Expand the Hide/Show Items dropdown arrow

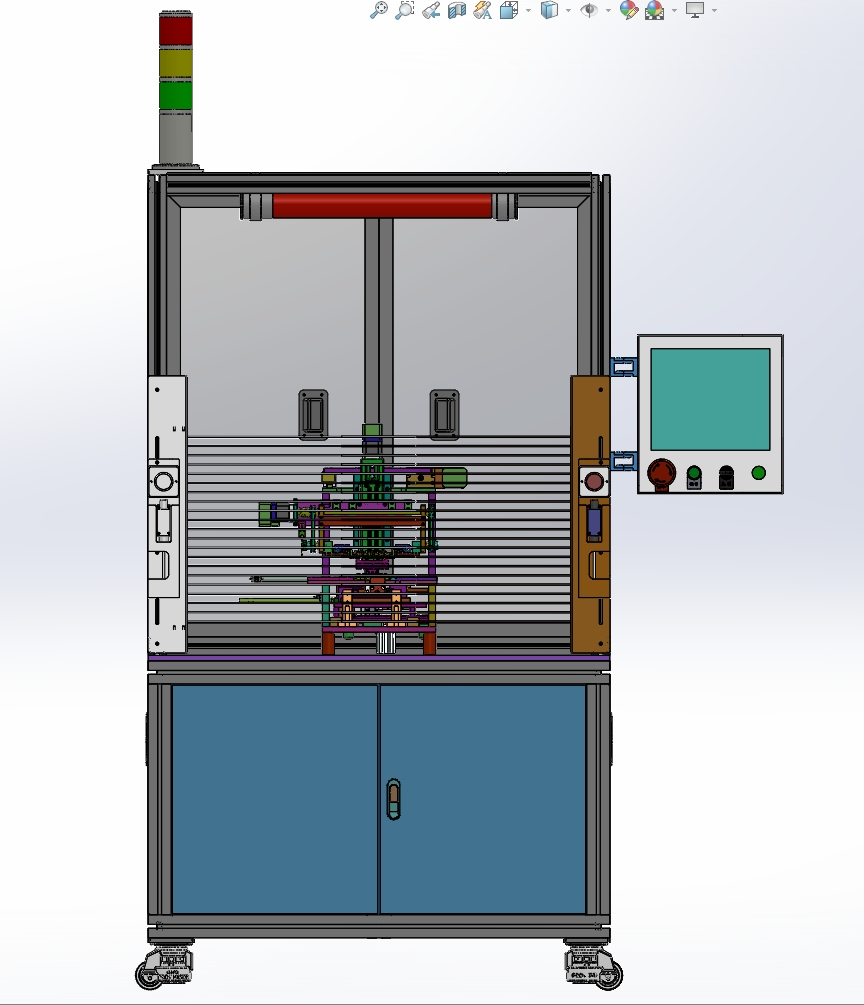click(608, 10)
